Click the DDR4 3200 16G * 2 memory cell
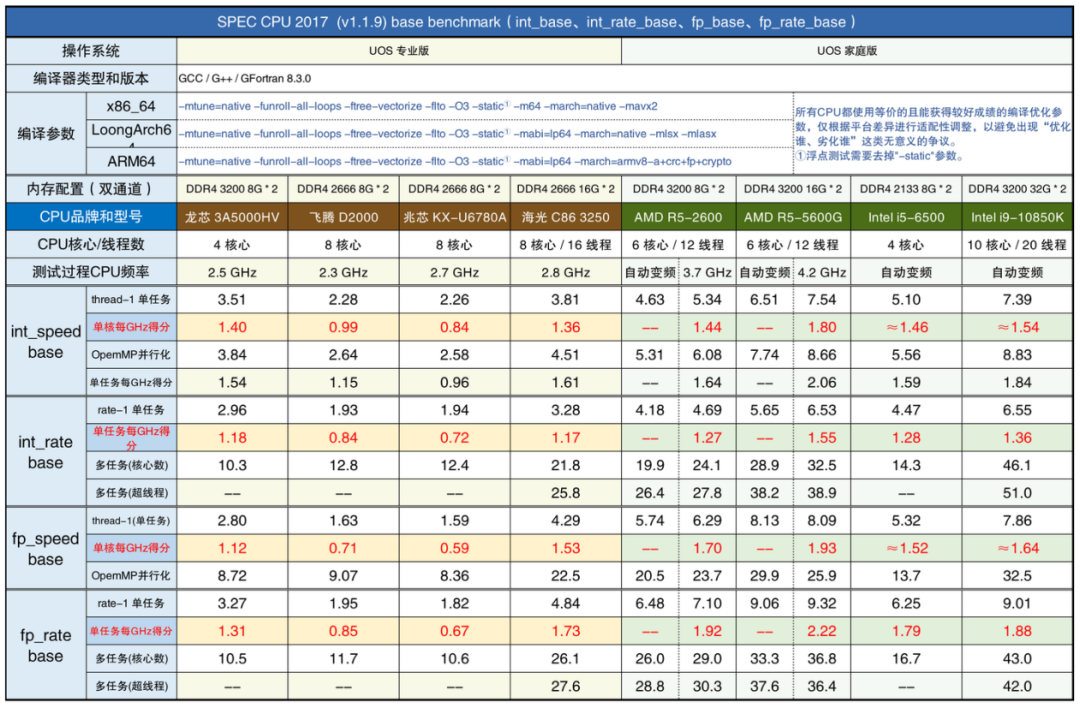The height and width of the screenshot is (714, 1080). click(793, 189)
